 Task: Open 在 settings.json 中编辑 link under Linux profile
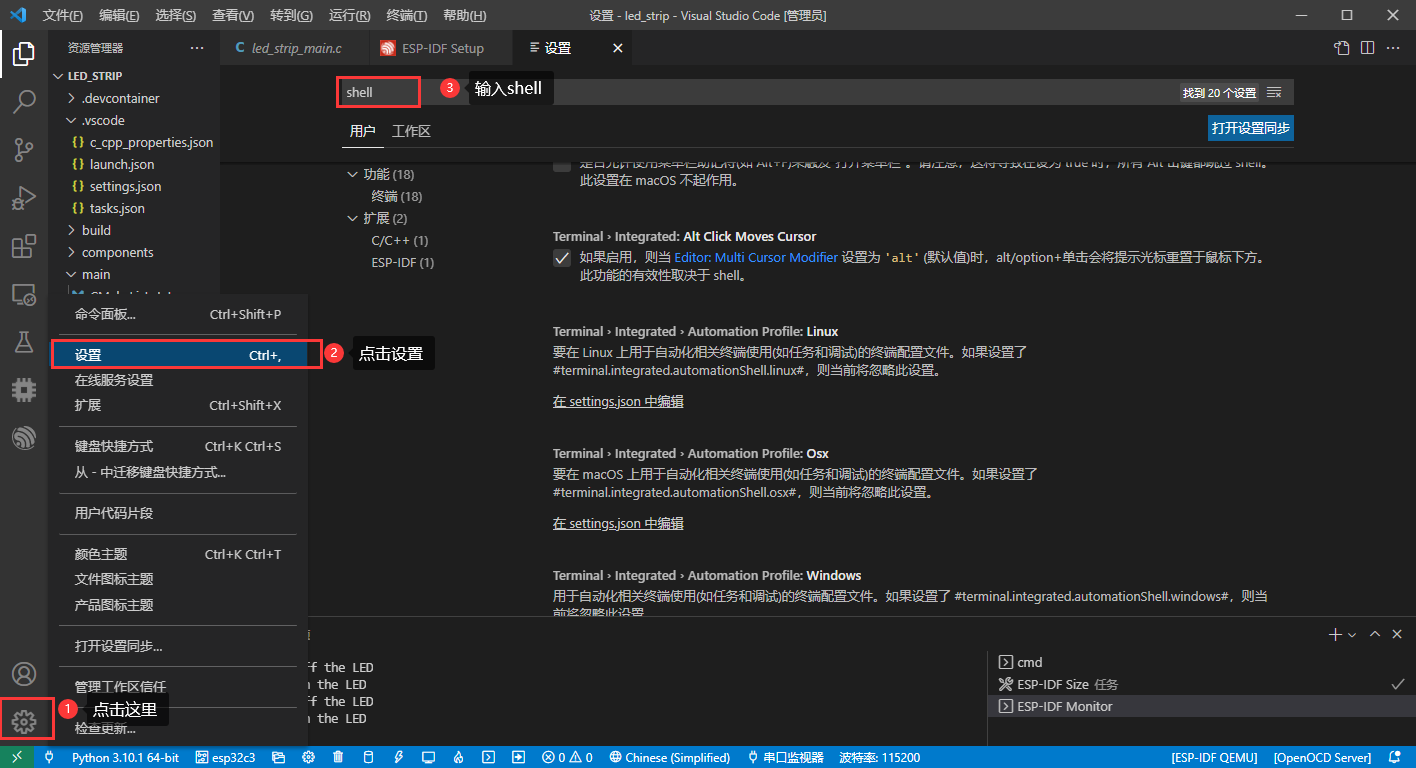click(x=619, y=401)
